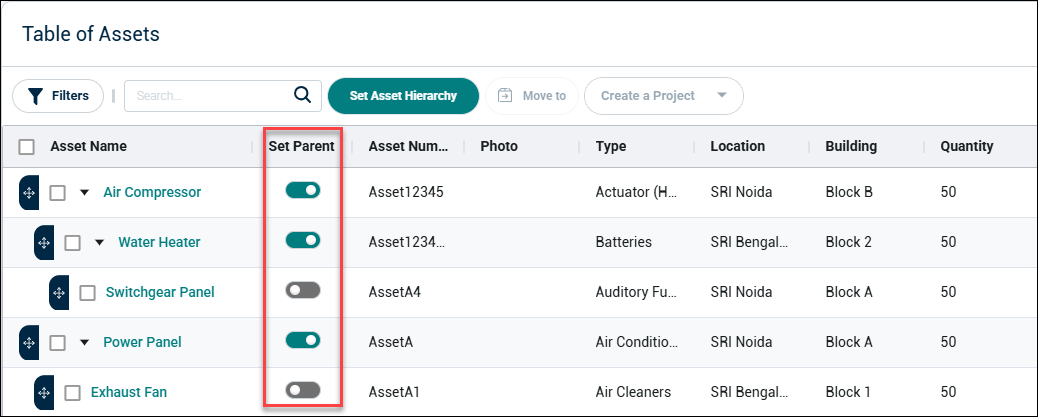Viewport: 1038px width, 417px height.
Task: Turn off Set Parent for Air Compressor
Action: 303,191
